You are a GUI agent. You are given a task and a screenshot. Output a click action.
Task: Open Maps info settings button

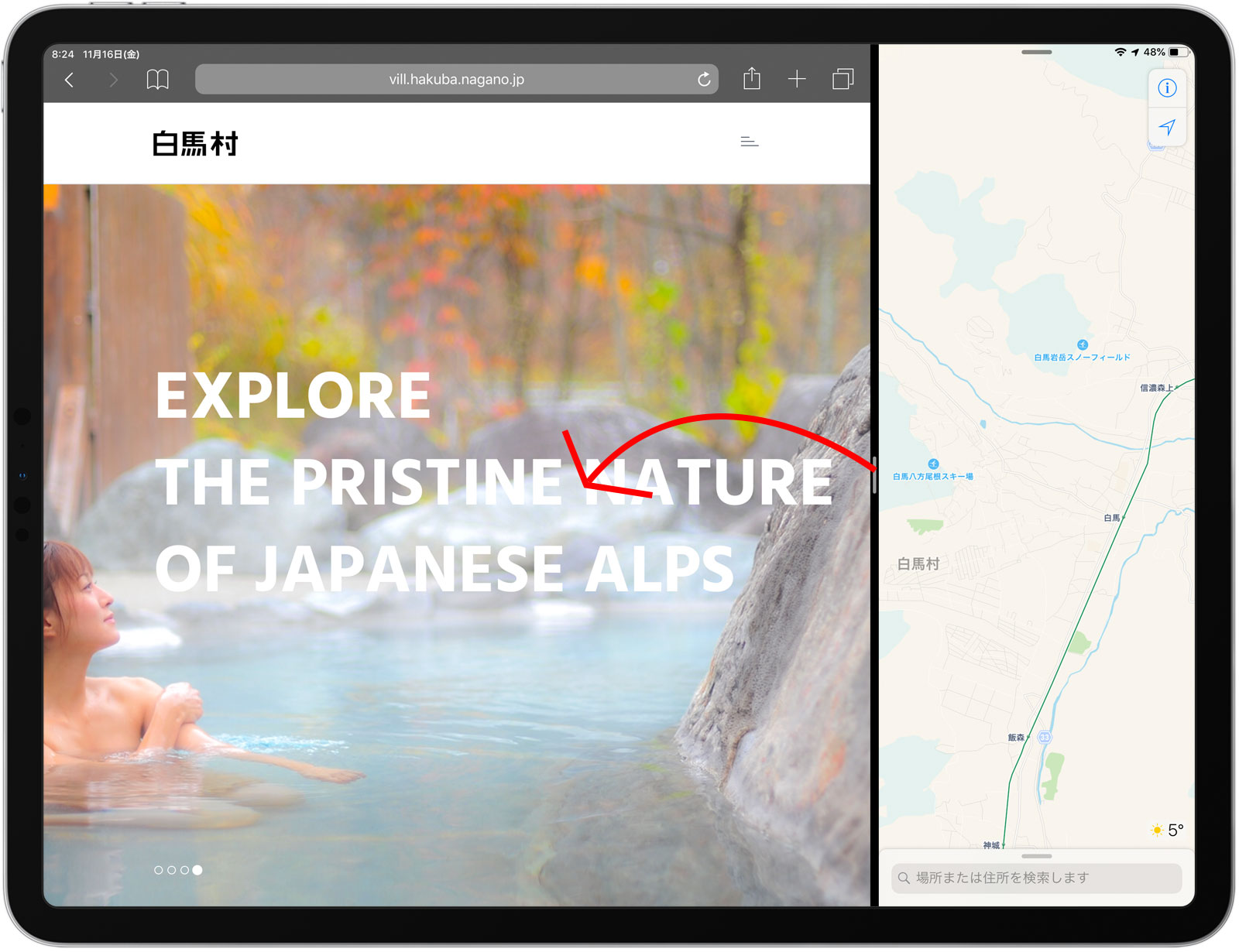coord(1167,88)
